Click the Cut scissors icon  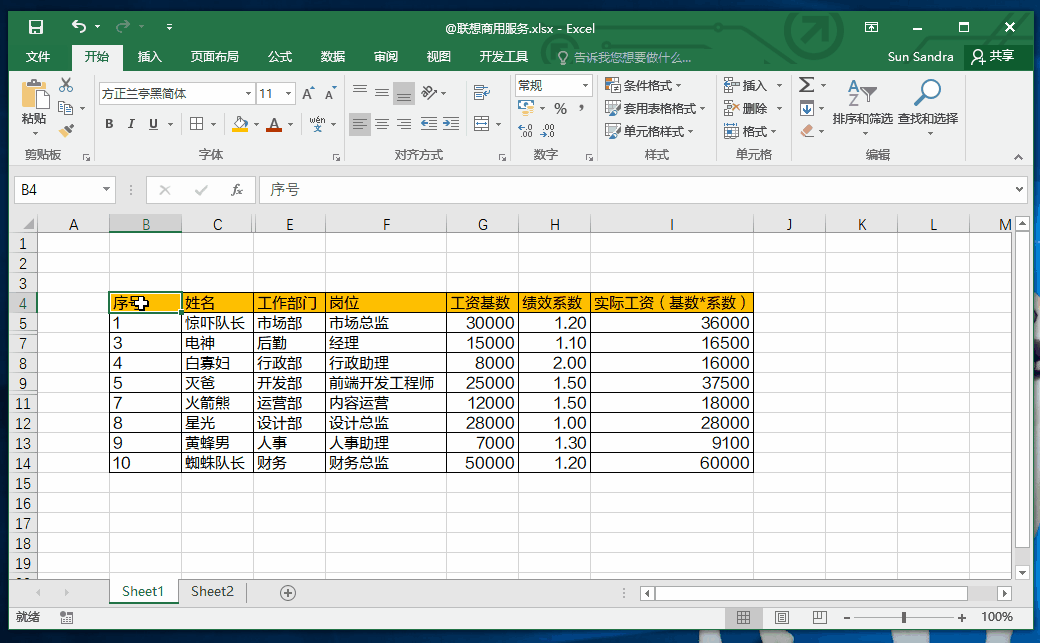[66, 86]
